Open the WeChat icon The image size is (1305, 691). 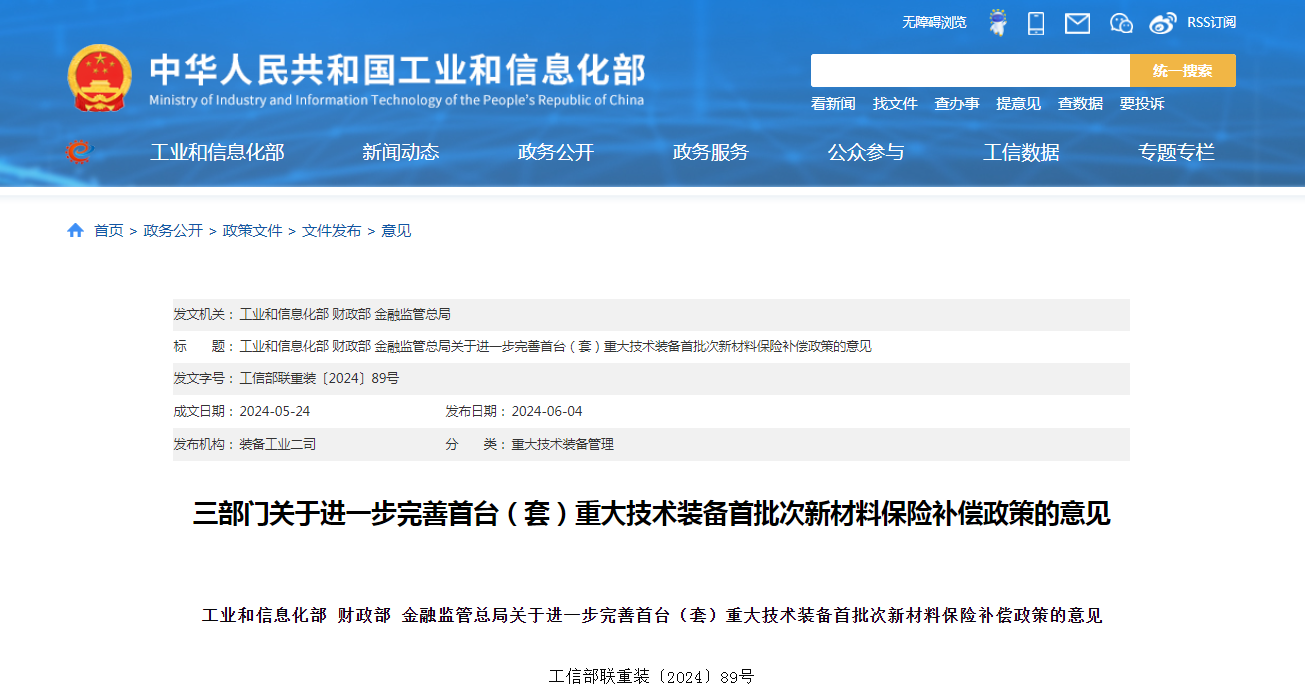pyautogui.click(x=1121, y=23)
